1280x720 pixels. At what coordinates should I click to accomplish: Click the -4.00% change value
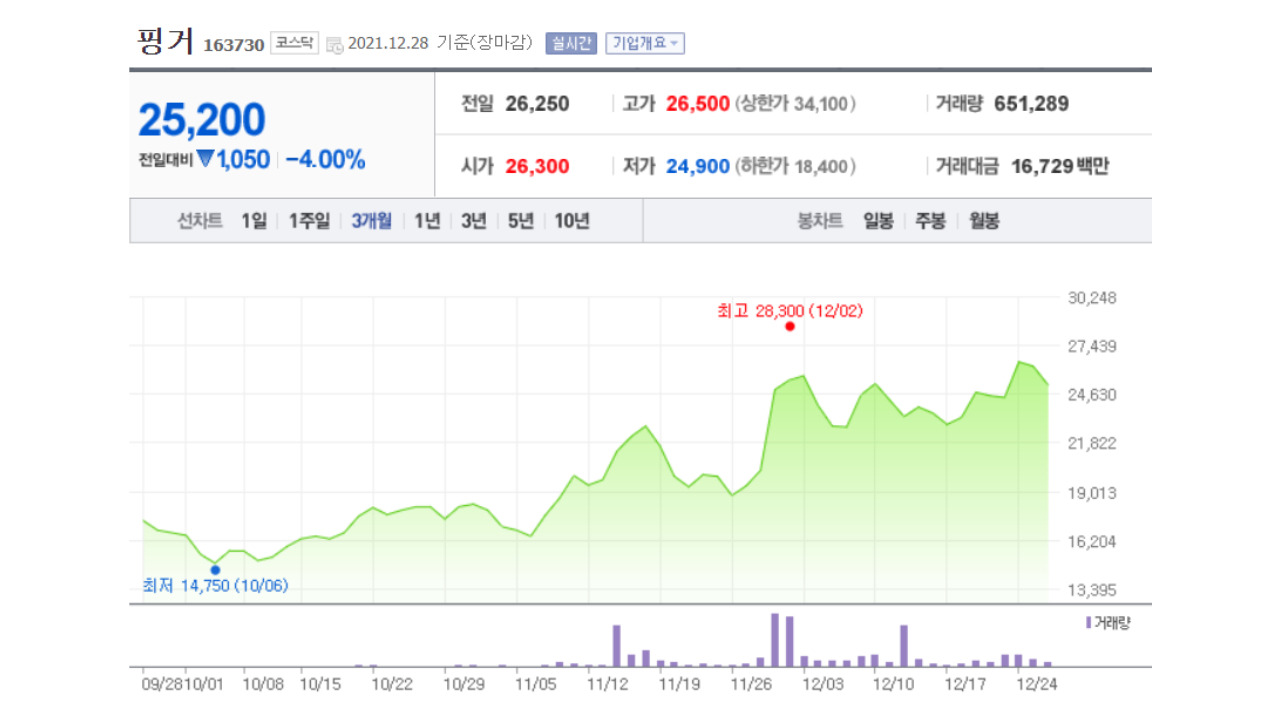[x=325, y=159]
